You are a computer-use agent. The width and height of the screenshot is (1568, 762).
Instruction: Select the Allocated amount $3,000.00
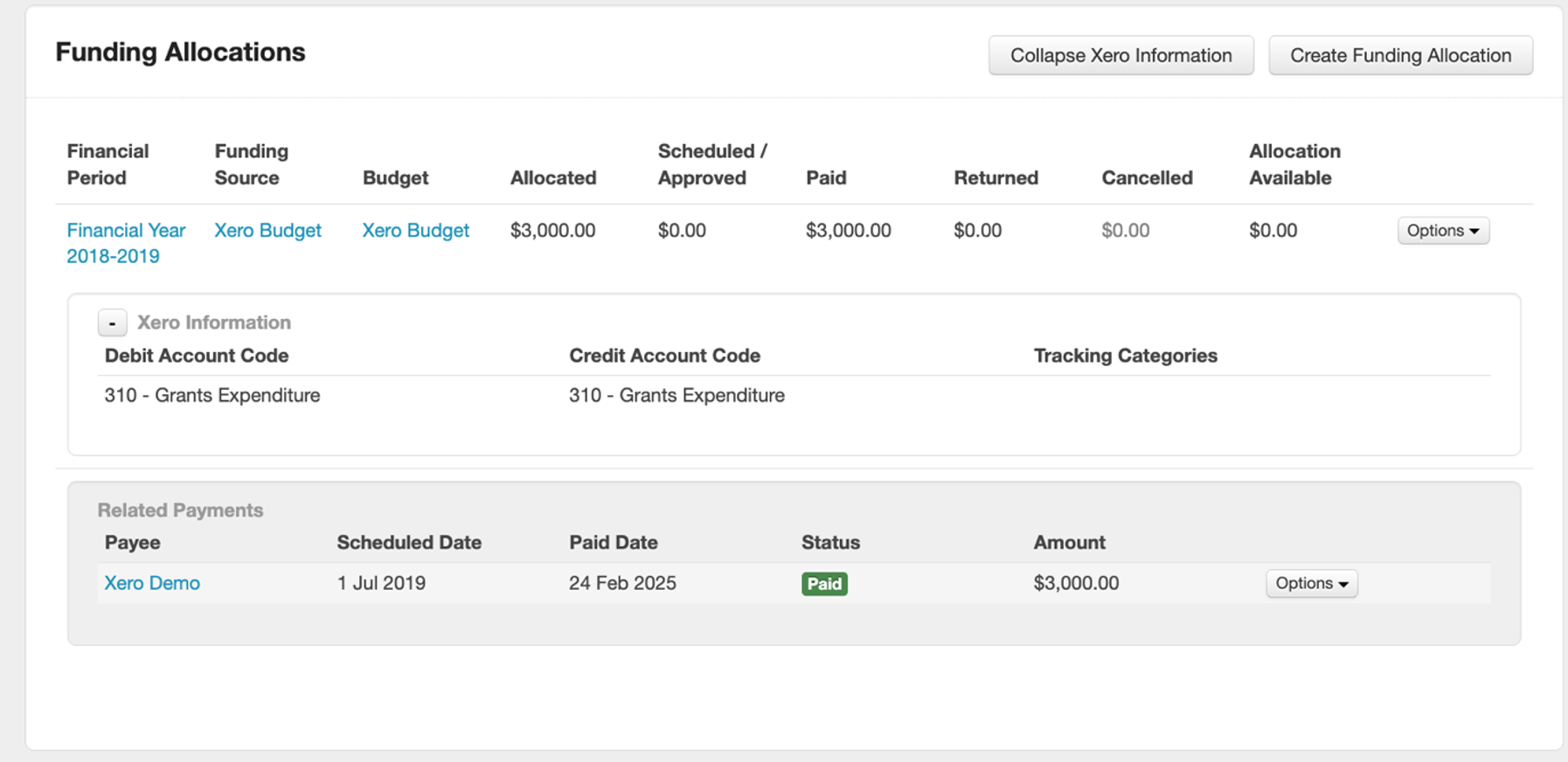[552, 231]
